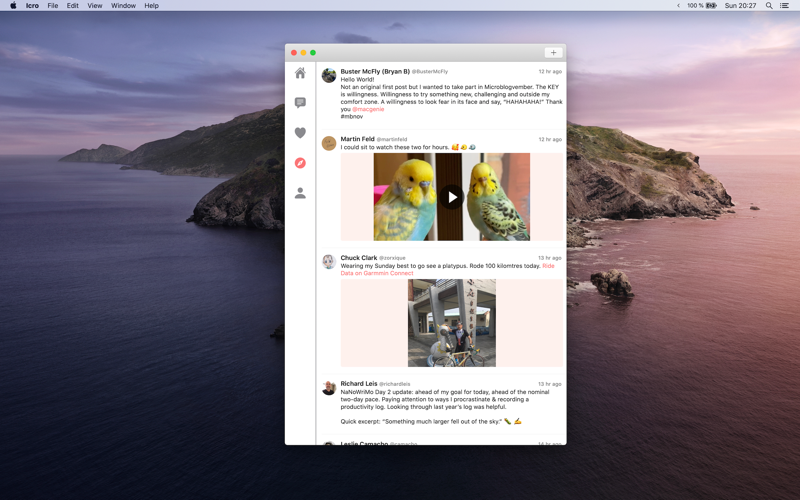The height and width of the screenshot is (500, 800).
Task: Open the Apple menu
Action: coord(13,6)
